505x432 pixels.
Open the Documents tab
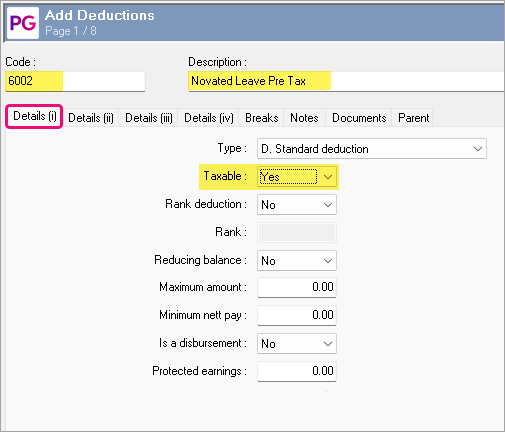tap(359, 118)
